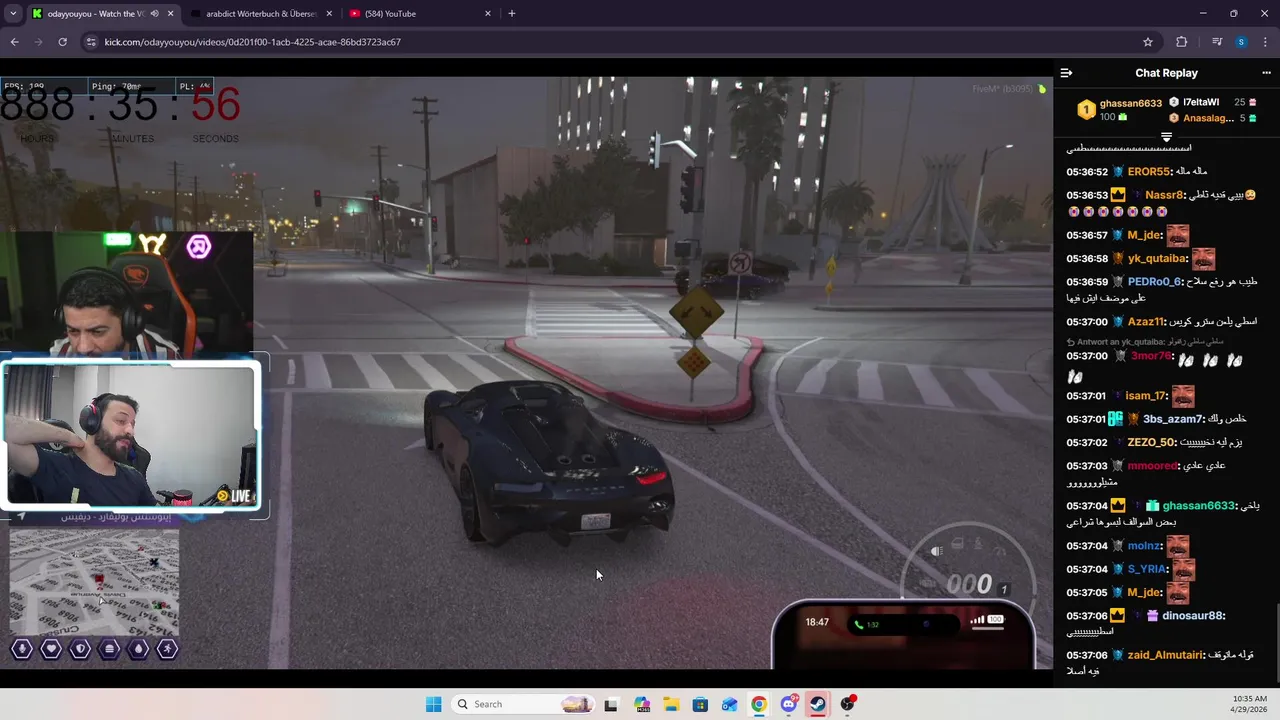Open Microsoft 365 Copilot from taskbar
1280x720 pixels.
[x=641, y=704]
